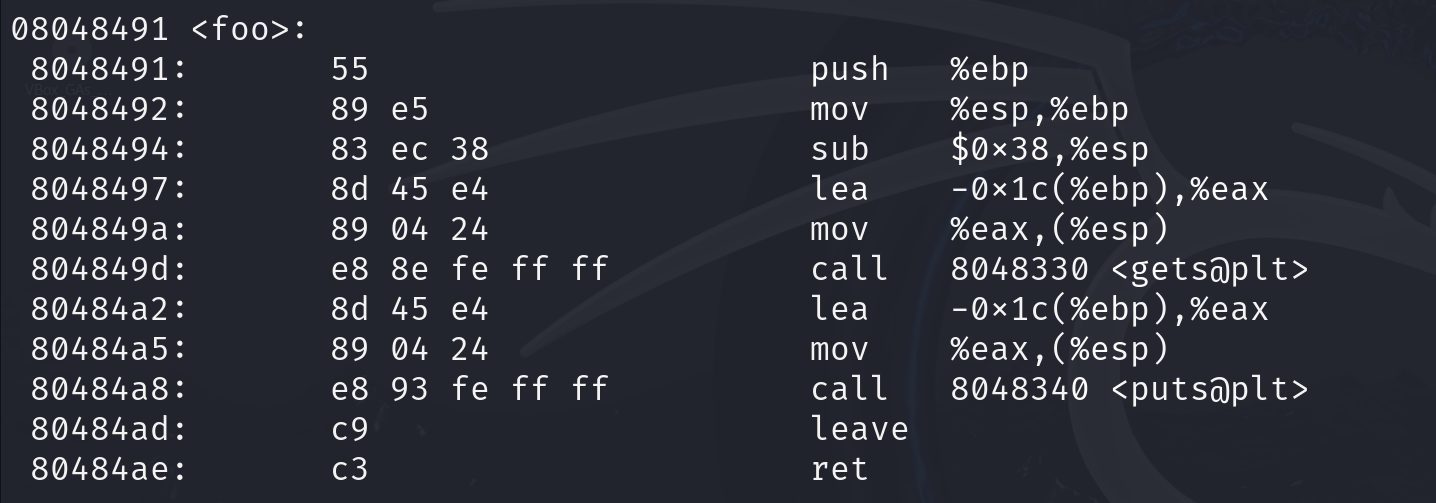
Task: Click the $0x38,%esp operand text
Action: point(1049,149)
